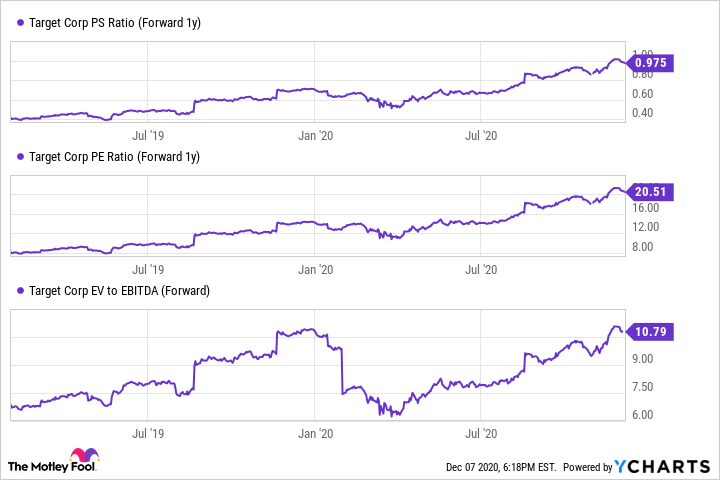Viewport: 720px width, 480px height.
Task: Click the Powered by text
Action: 587,467
